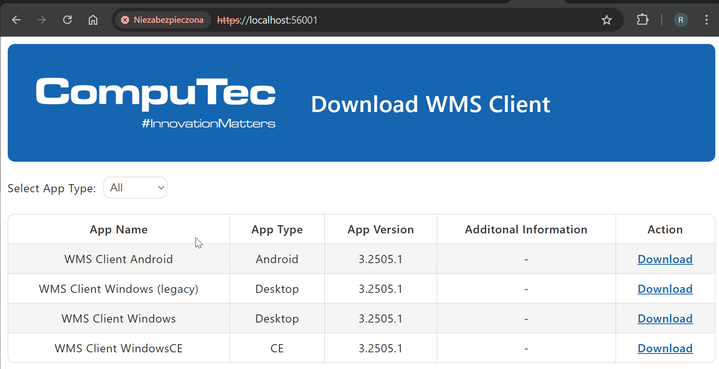This screenshot has height=369, width=719.
Task: Click the CompuTec logo
Action: pos(156,103)
